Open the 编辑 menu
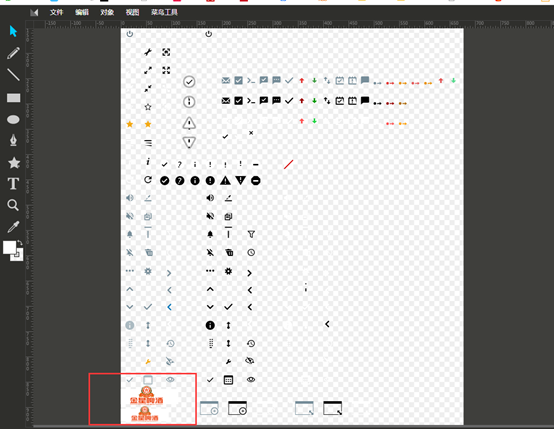Viewport: 554px width, 429px height. (82, 12)
